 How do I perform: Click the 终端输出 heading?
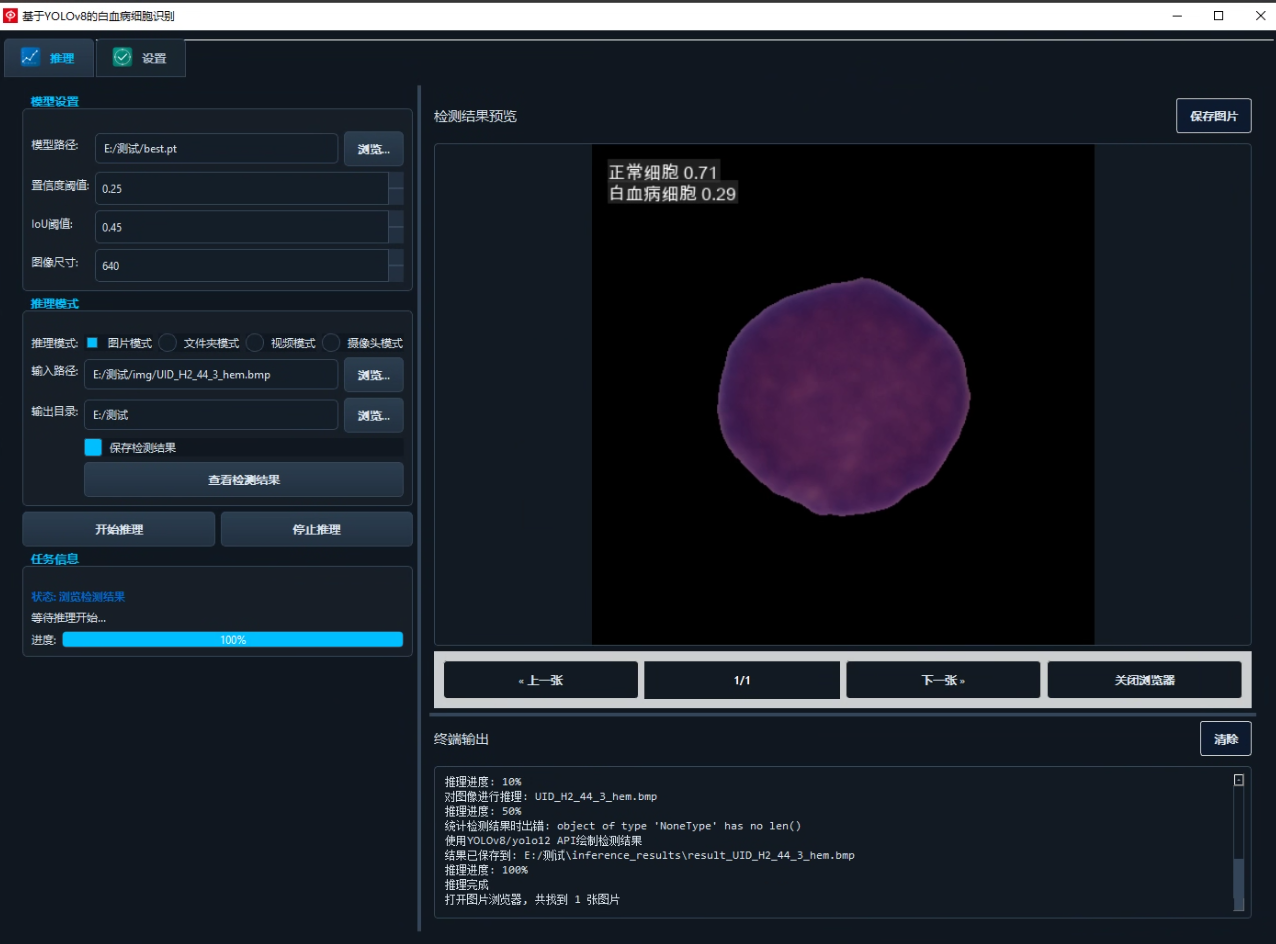tap(462, 739)
